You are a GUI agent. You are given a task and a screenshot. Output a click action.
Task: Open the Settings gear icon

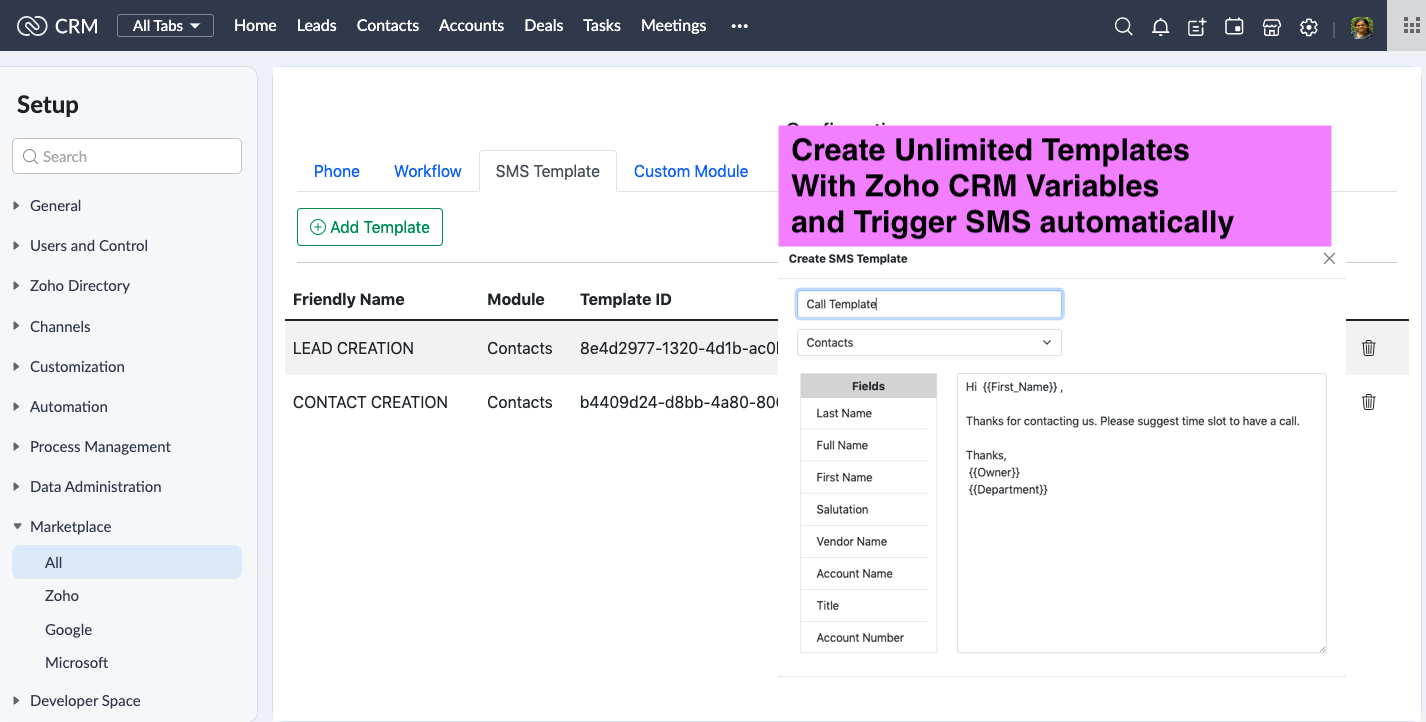tap(1308, 26)
